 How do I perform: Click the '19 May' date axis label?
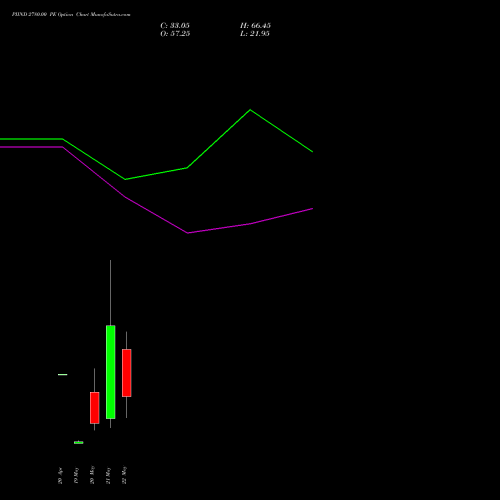[76, 475]
